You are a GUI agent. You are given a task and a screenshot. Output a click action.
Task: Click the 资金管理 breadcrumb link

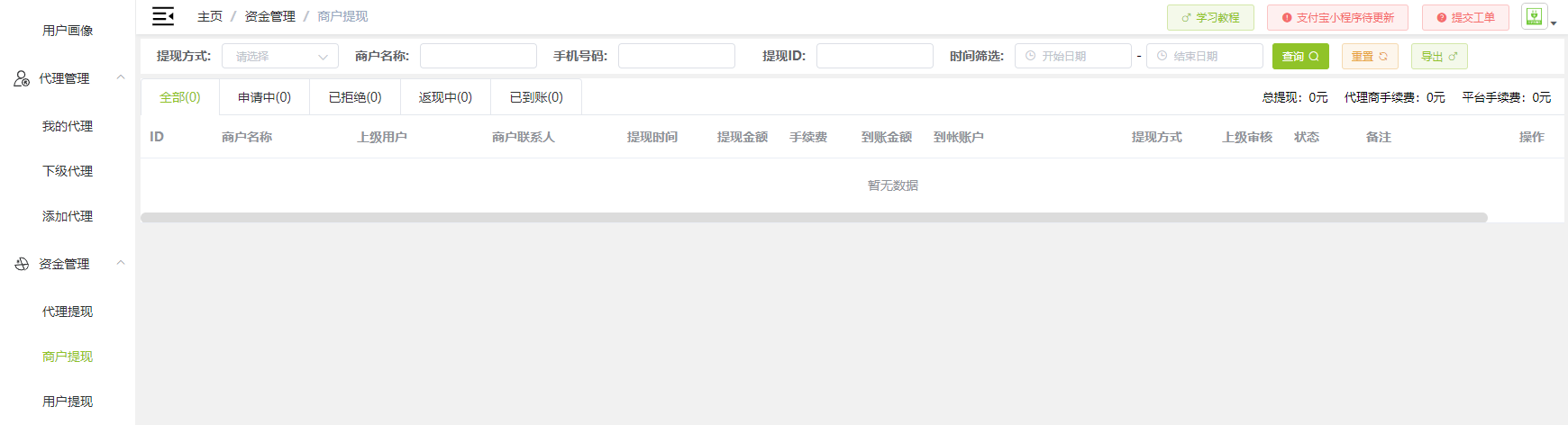pyautogui.click(x=269, y=16)
